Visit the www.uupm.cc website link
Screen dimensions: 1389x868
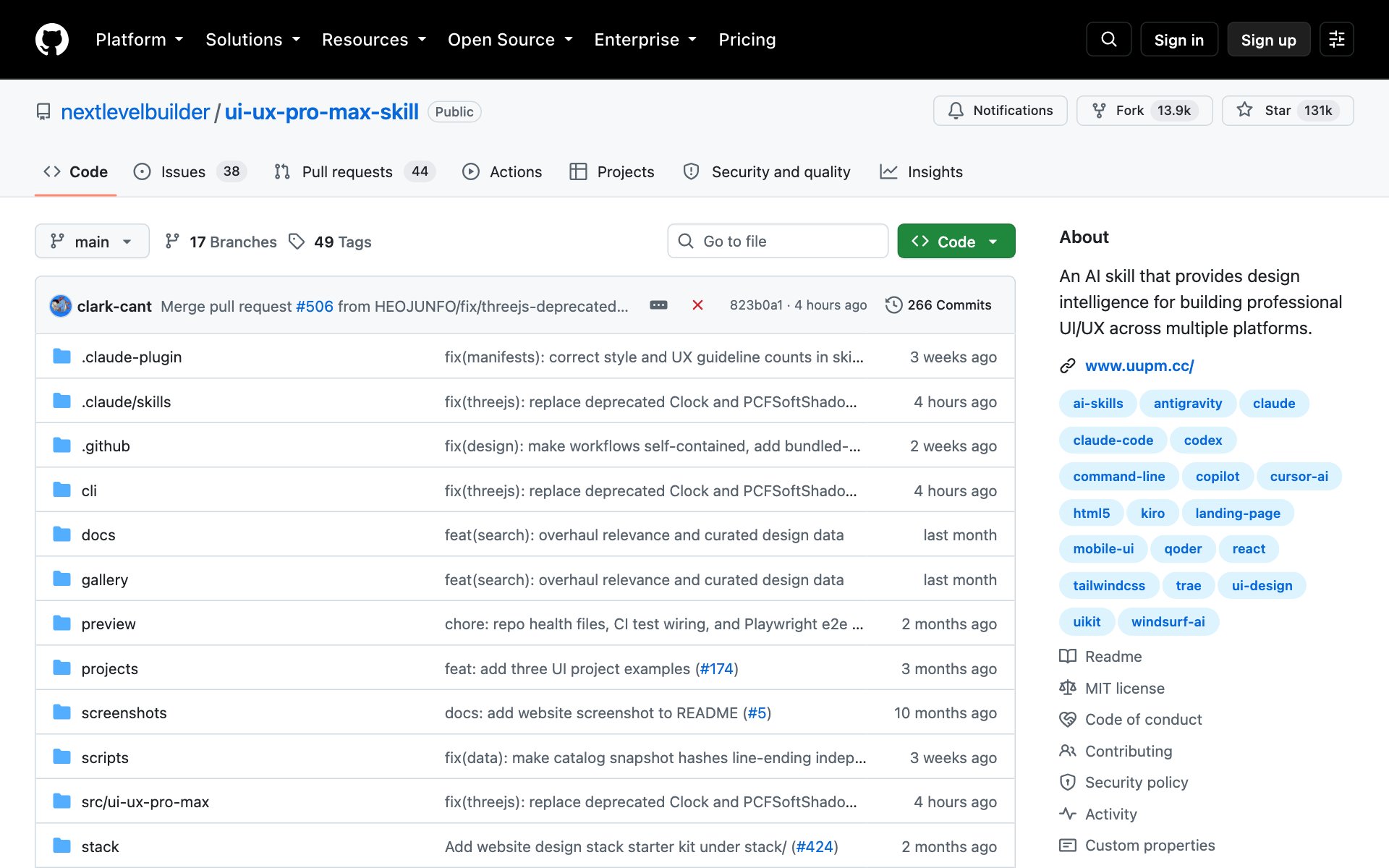tap(1139, 366)
